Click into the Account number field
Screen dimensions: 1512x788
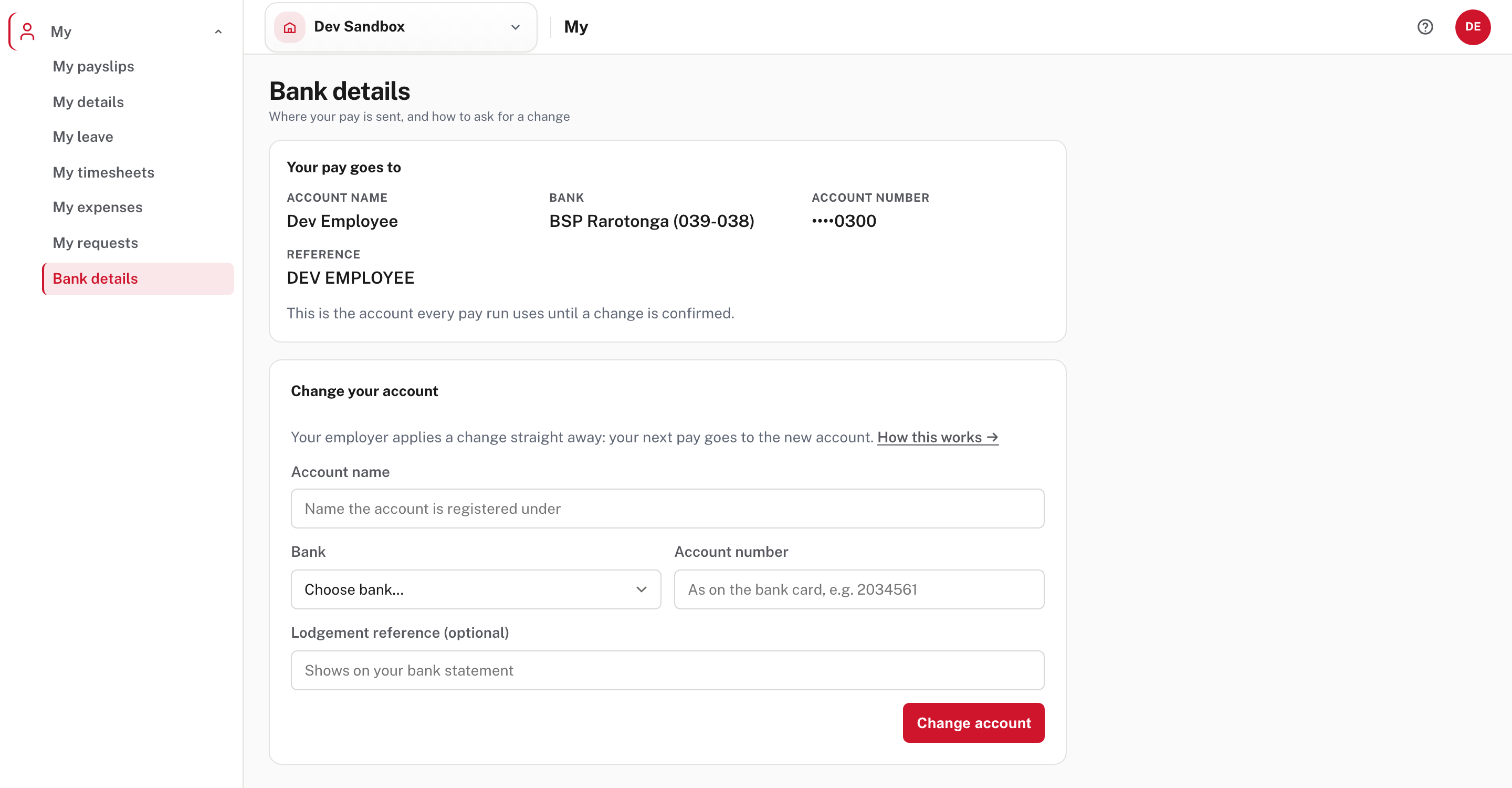coord(859,589)
